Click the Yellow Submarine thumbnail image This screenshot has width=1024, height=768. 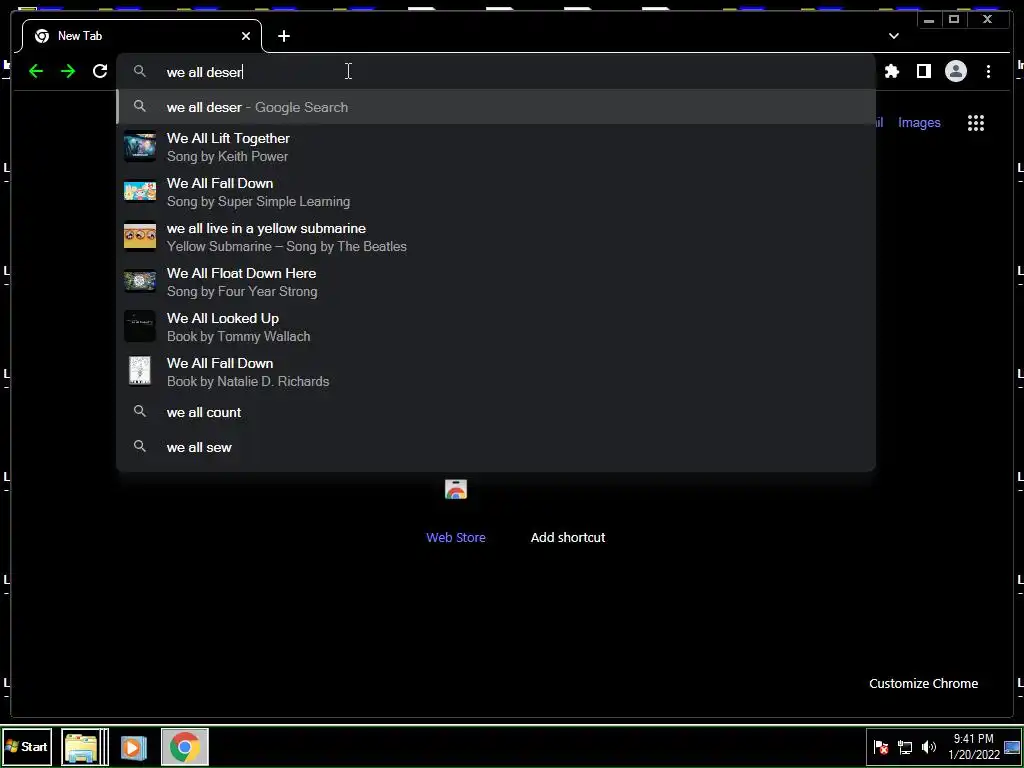(140, 237)
